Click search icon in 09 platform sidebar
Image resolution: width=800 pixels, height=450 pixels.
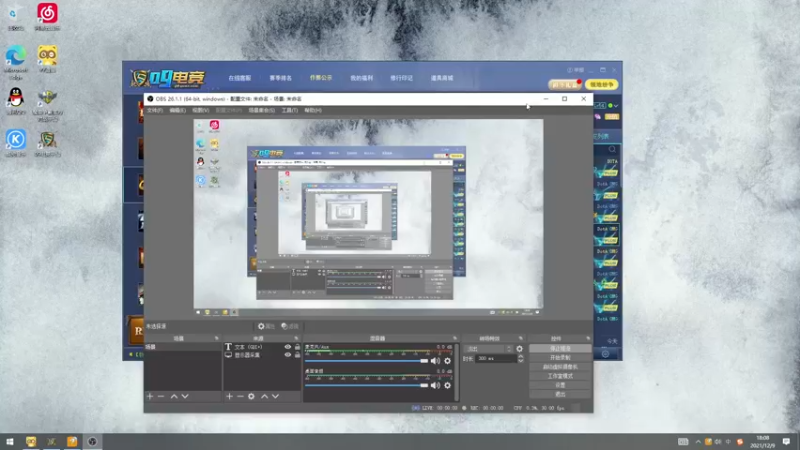pos(612,149)
